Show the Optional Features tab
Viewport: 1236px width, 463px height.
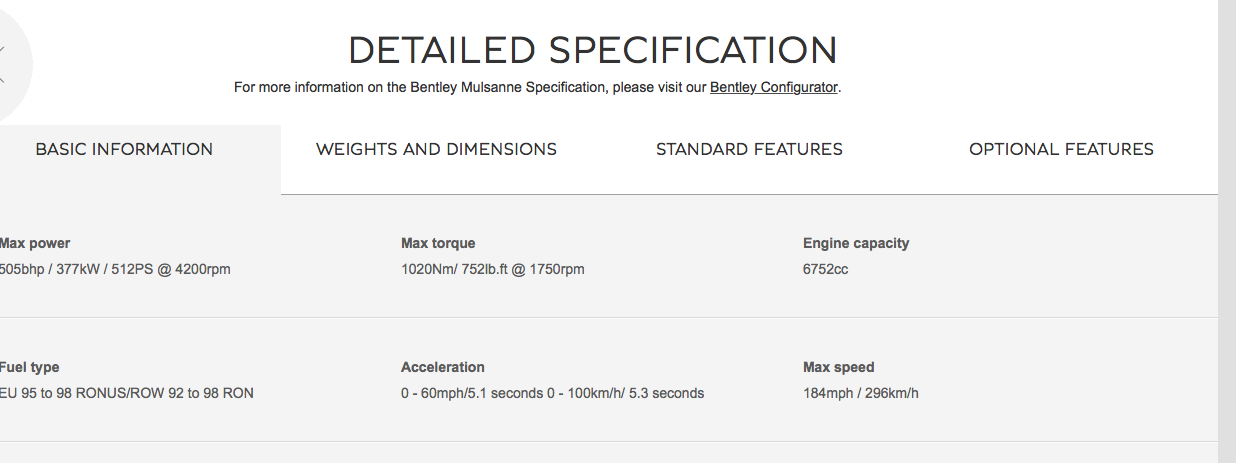pyautogui.click(x=1061, y=150)
